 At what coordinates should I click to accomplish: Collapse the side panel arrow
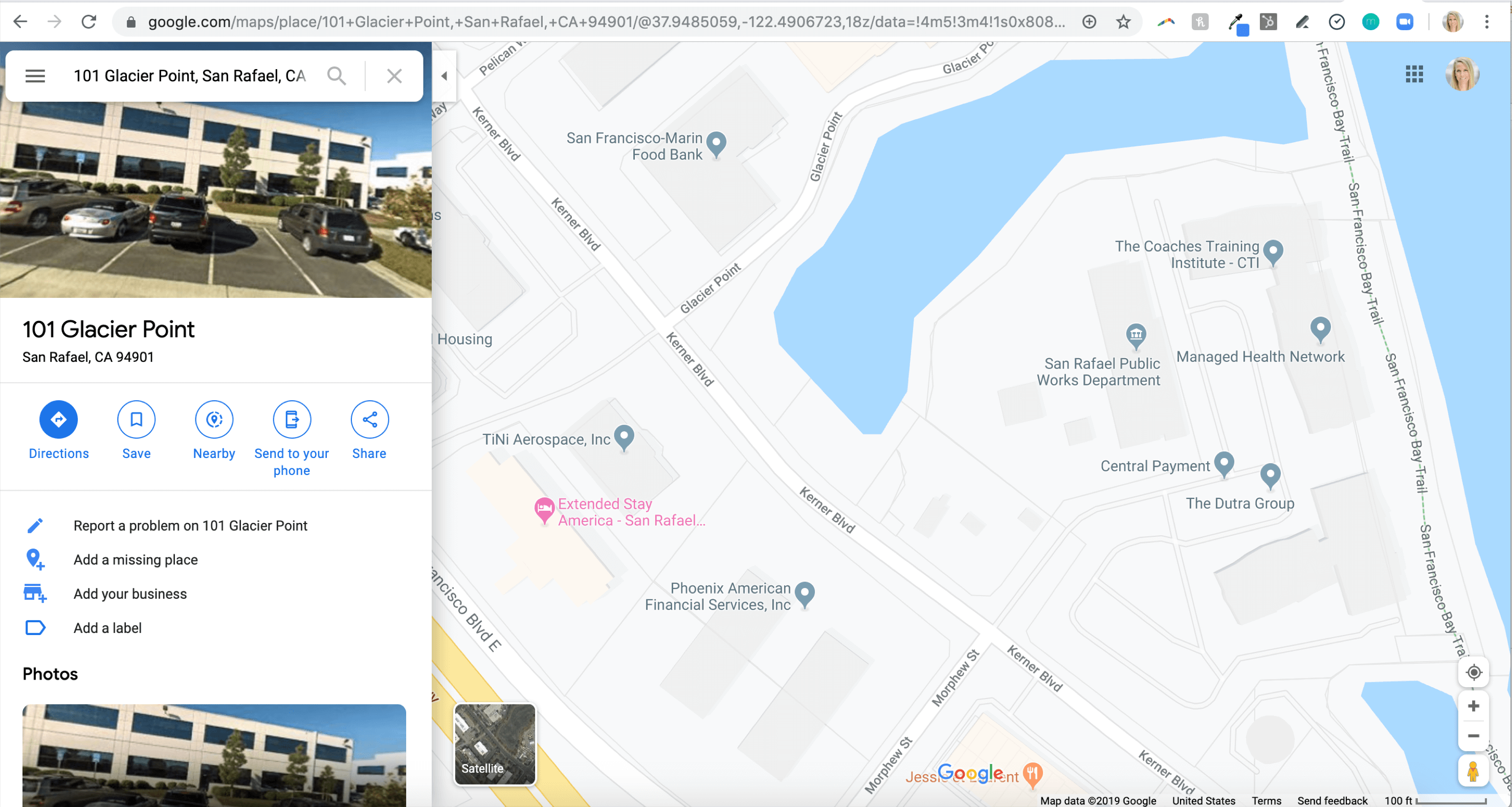point(444,76)
